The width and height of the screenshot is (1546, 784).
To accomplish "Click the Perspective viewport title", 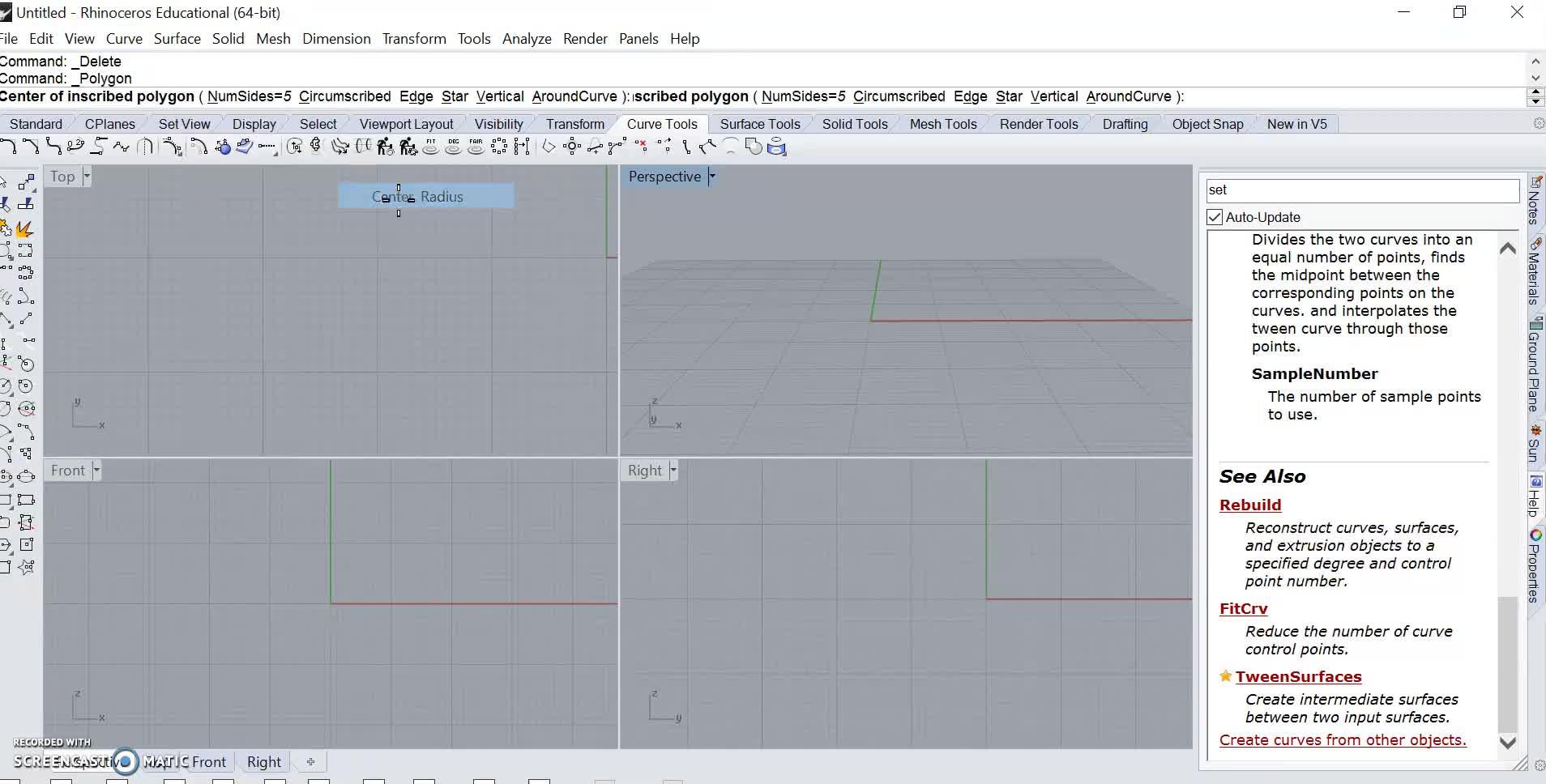I will pos(664,177).
